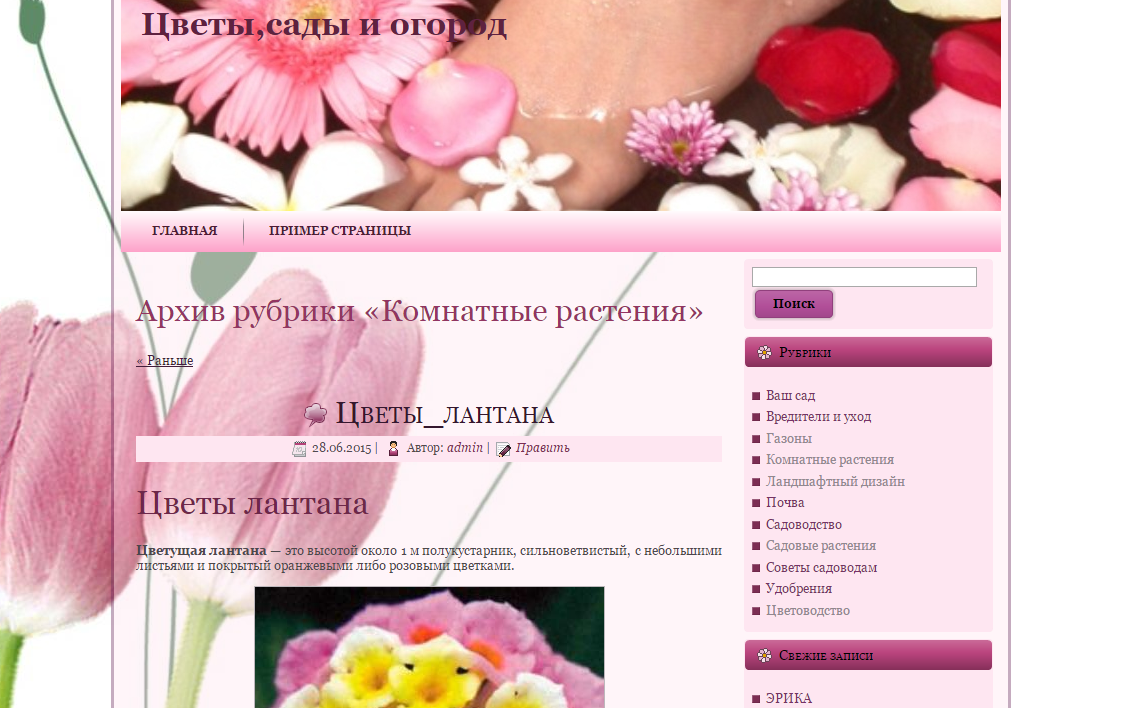Click the post date 28.06.2015

tap(341, 448)
